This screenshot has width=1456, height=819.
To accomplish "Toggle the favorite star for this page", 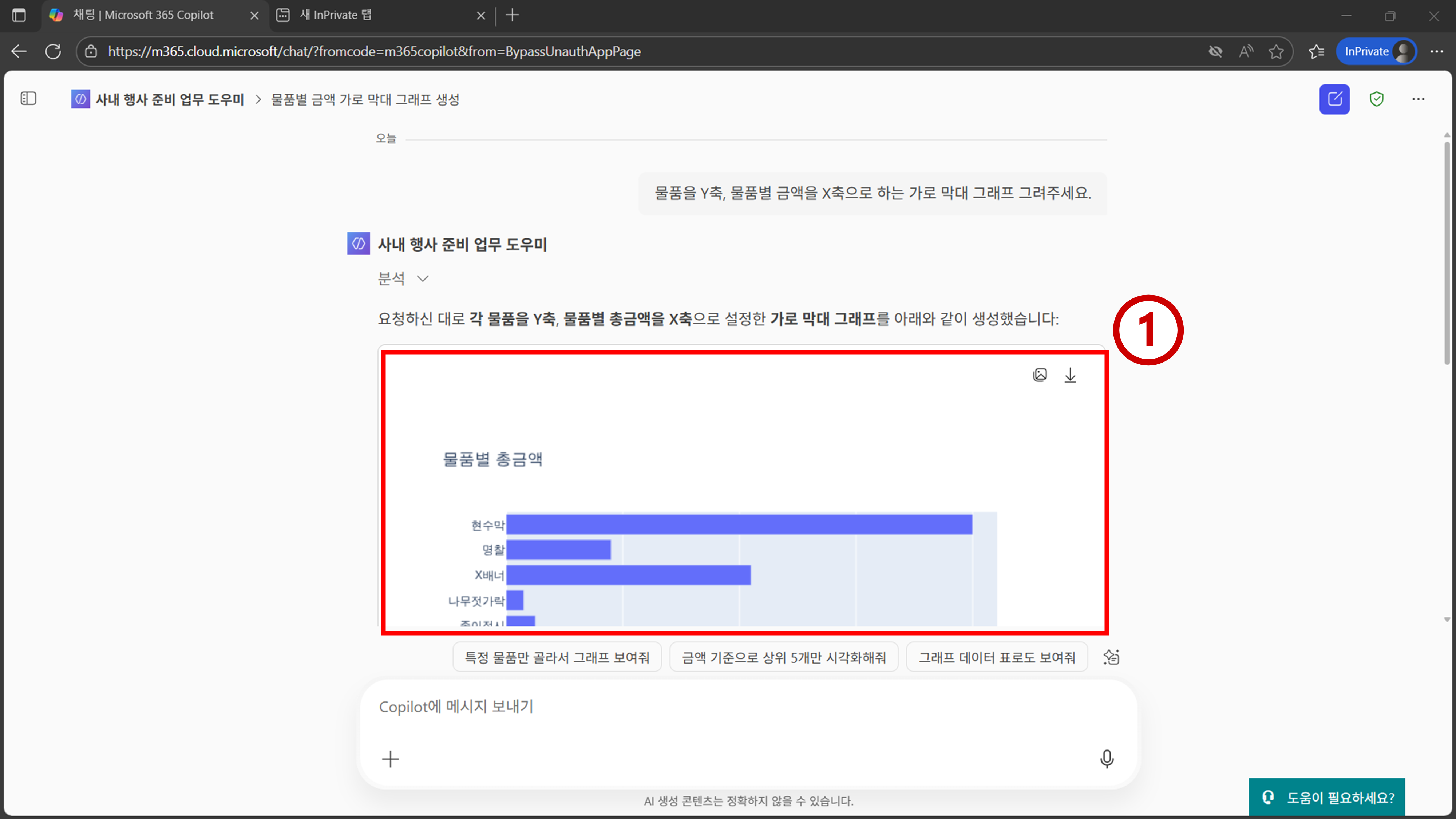I will point(1276,51).
